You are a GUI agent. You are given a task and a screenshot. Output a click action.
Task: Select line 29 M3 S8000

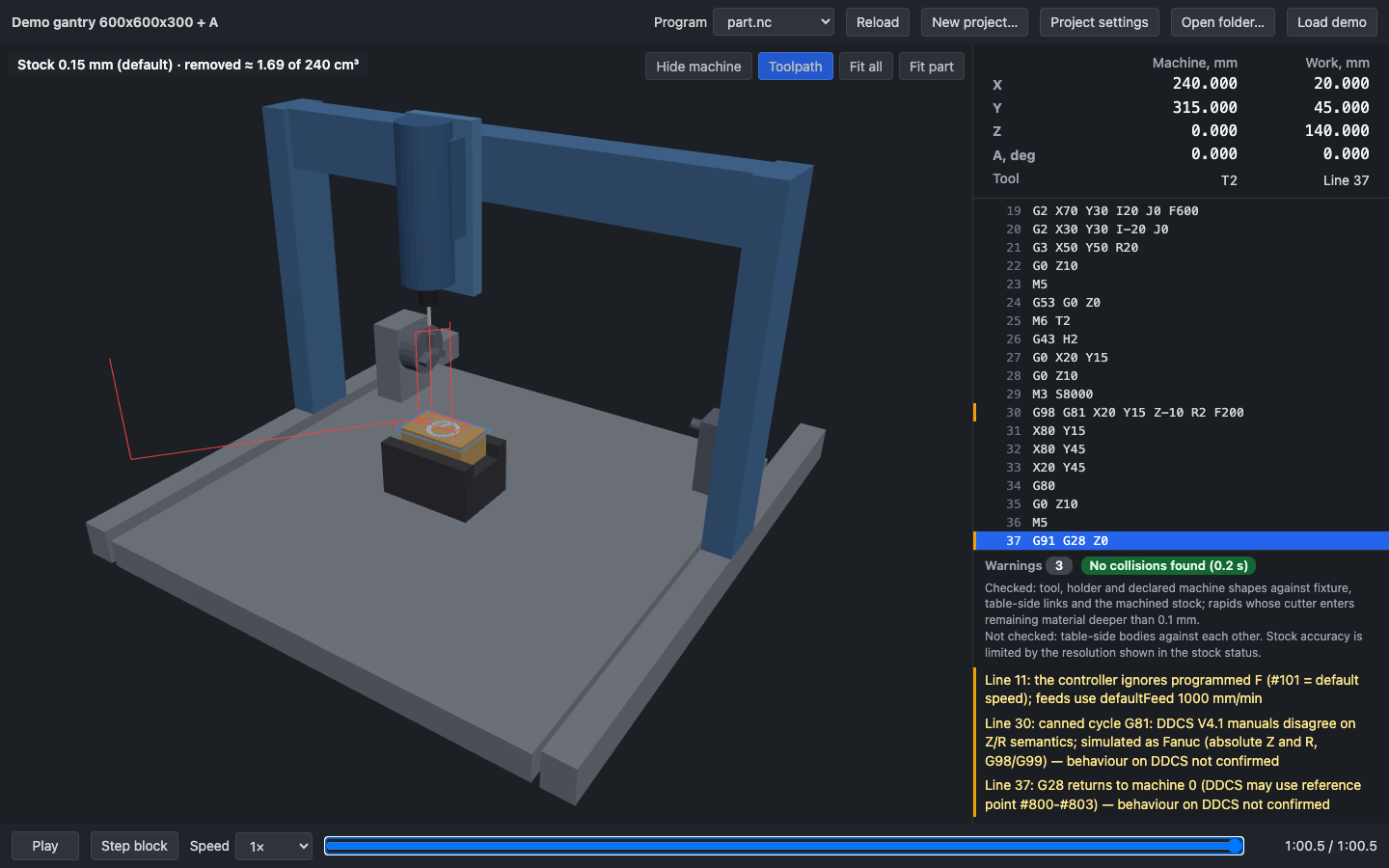[1181, 394]
